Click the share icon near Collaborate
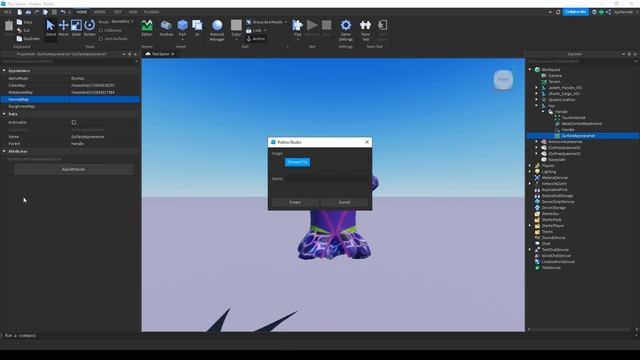 coord(609,12)
